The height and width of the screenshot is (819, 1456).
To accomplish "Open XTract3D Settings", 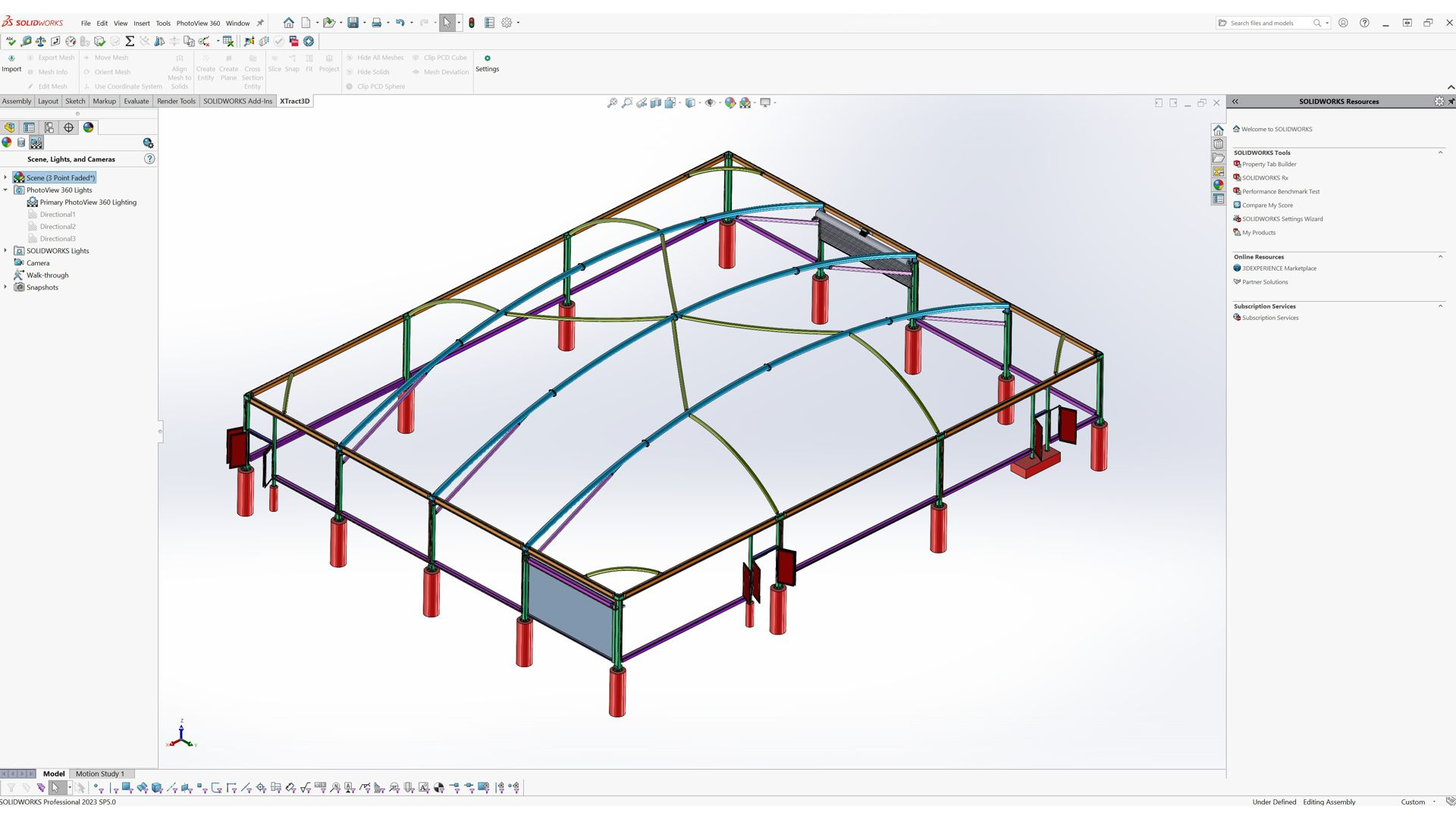I will pyautogui.click(x=487, y=63).
